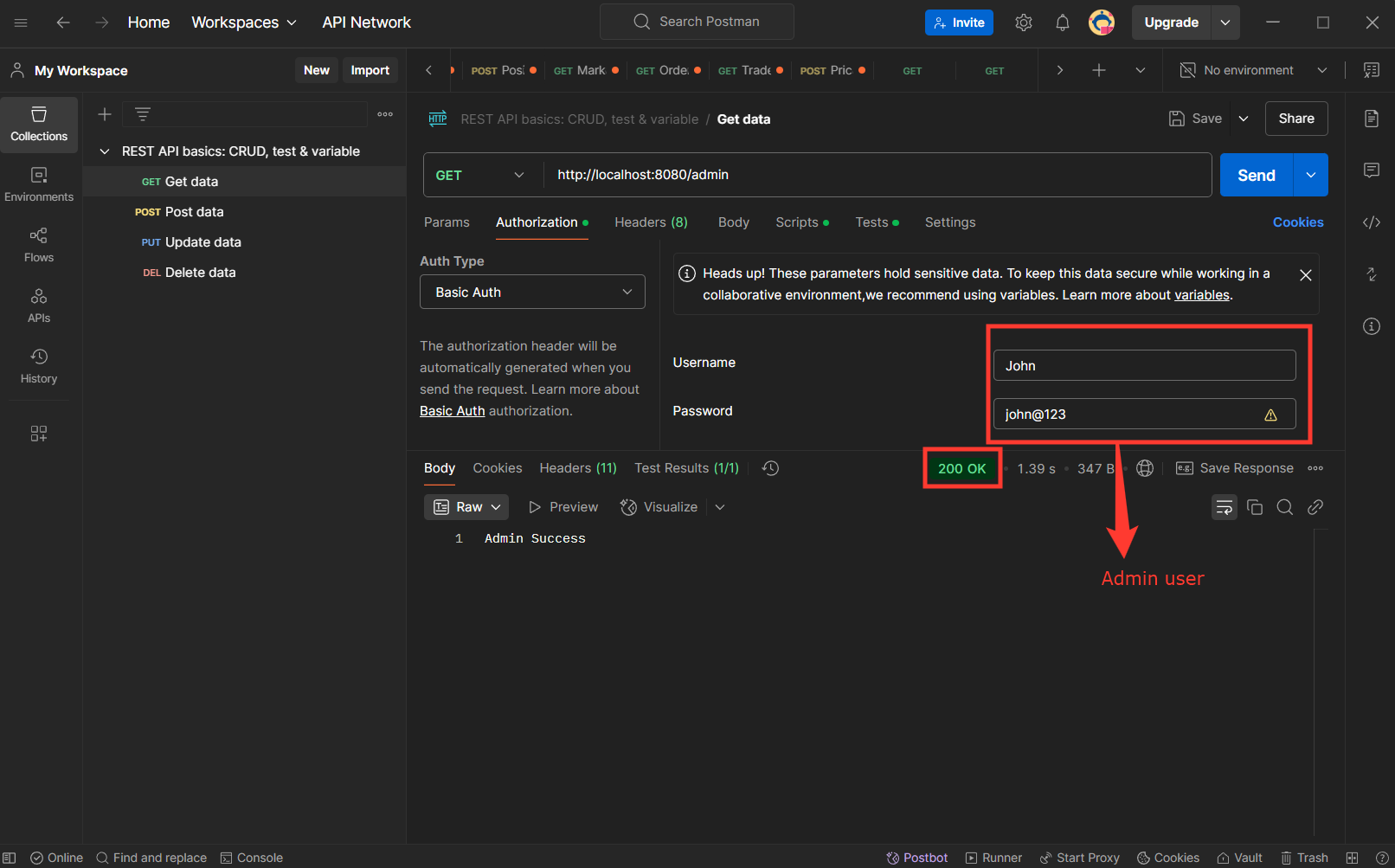Open the Visualize options chevron

click(x=720, y=507)
